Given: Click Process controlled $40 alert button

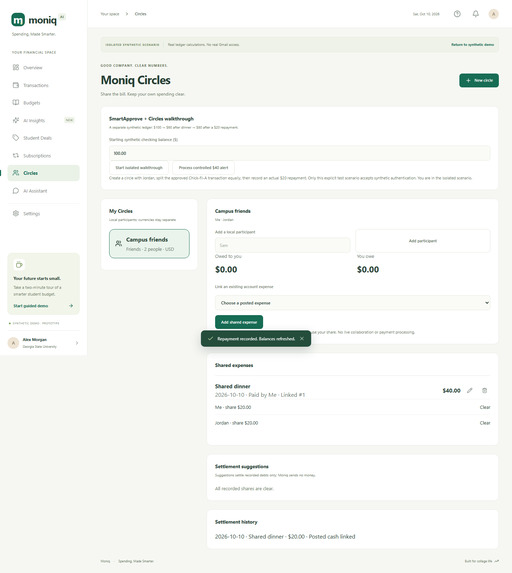Looking at the screenshot, I should point(204,168).
